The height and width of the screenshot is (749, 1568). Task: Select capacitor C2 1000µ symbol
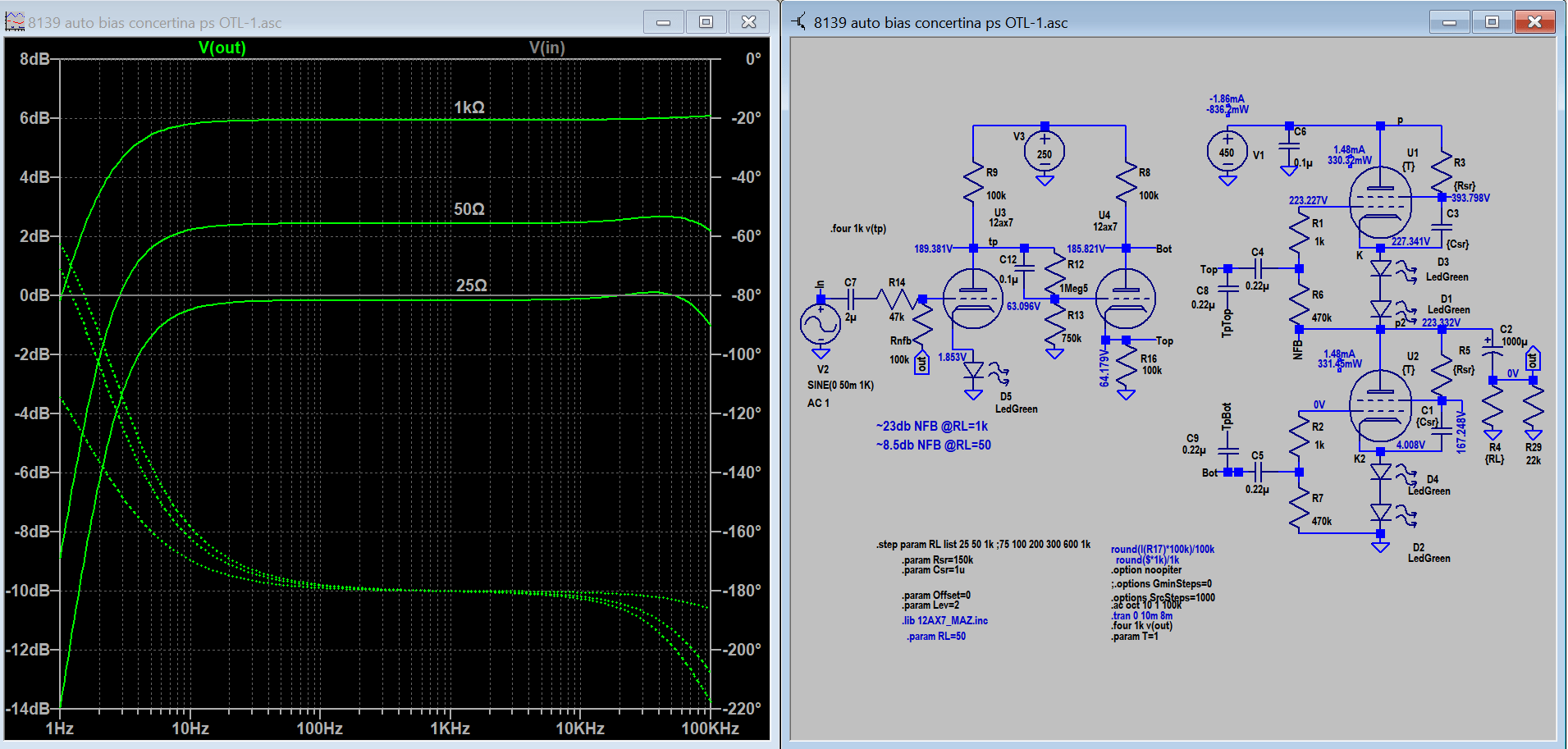point(1493,351)
